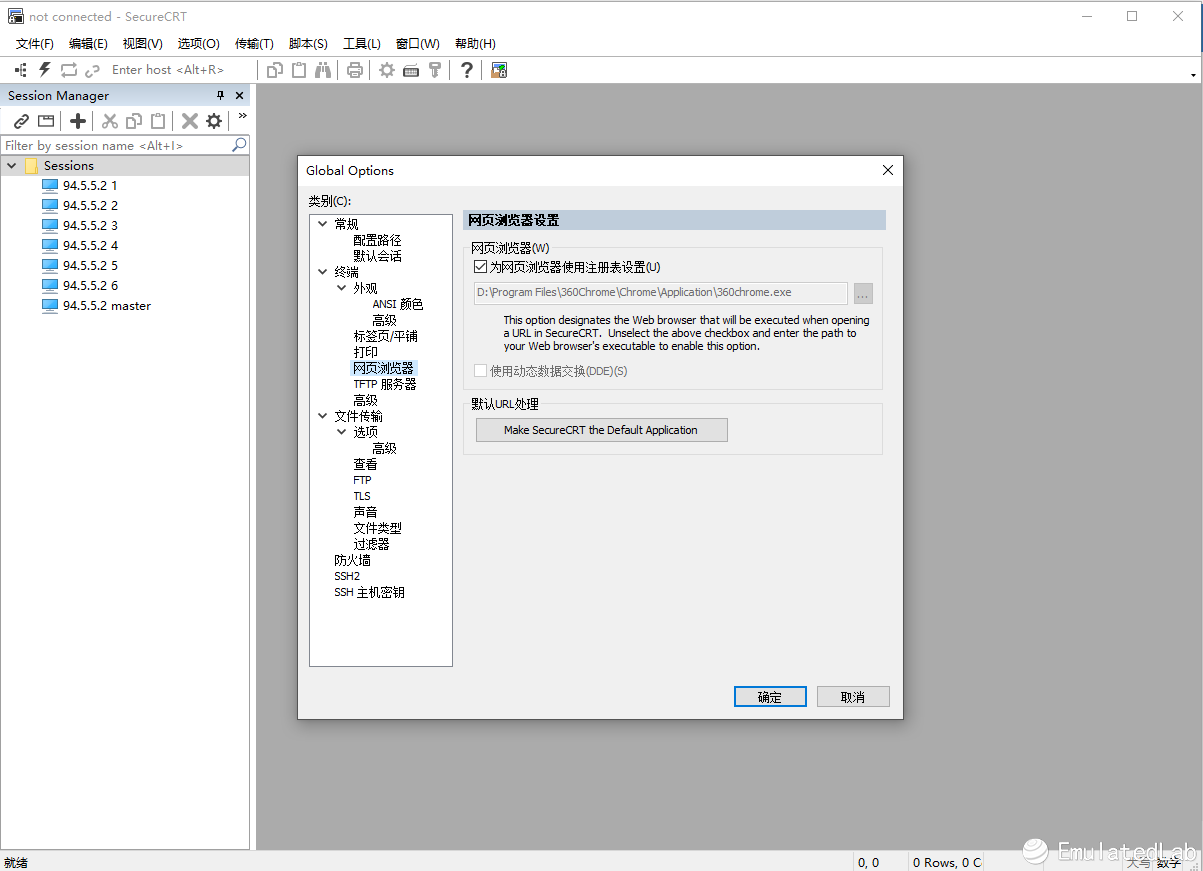Image resolution: width=1203 pixels, height=871 pixels.
Task: Collapse the 外观 subcategory node
Action: [x=341, y=288]
